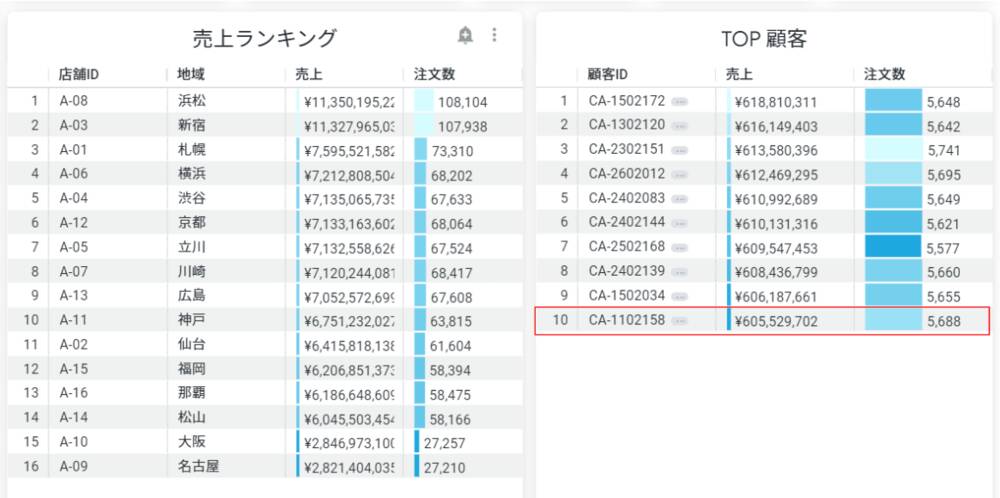Click the dark blue bar for order count 5,577
The image size is (1000, 498).
pyautogui.click(x=892, y=247)
